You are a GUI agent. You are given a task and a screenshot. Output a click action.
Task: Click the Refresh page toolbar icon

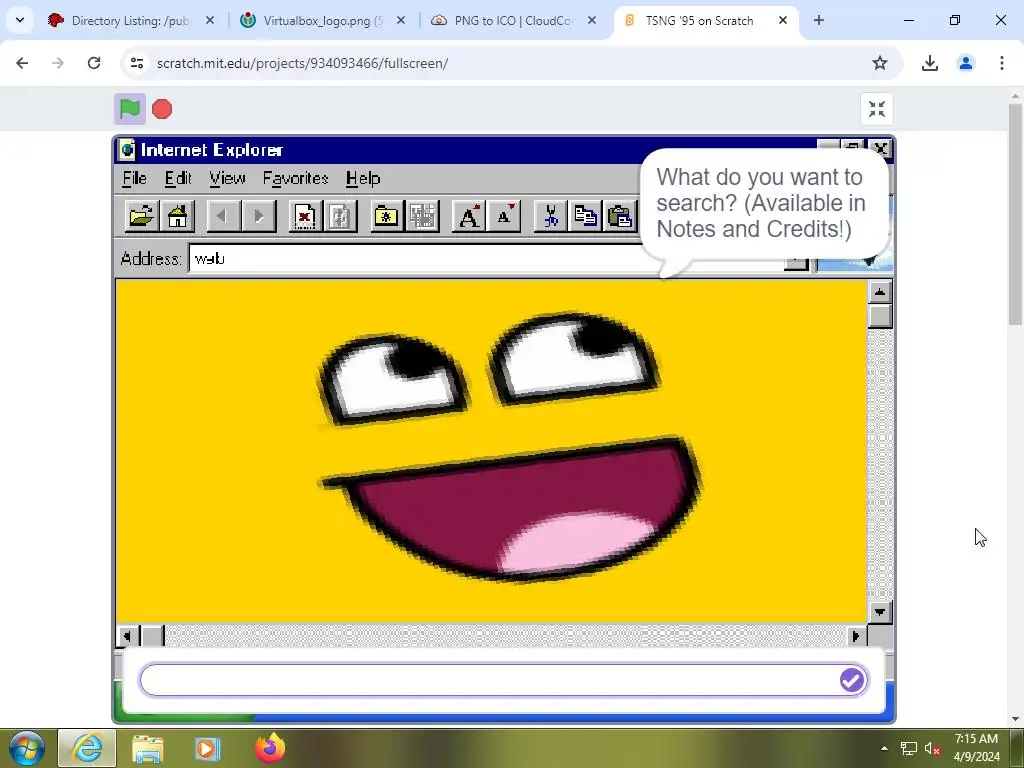click(x=340, y=216)
